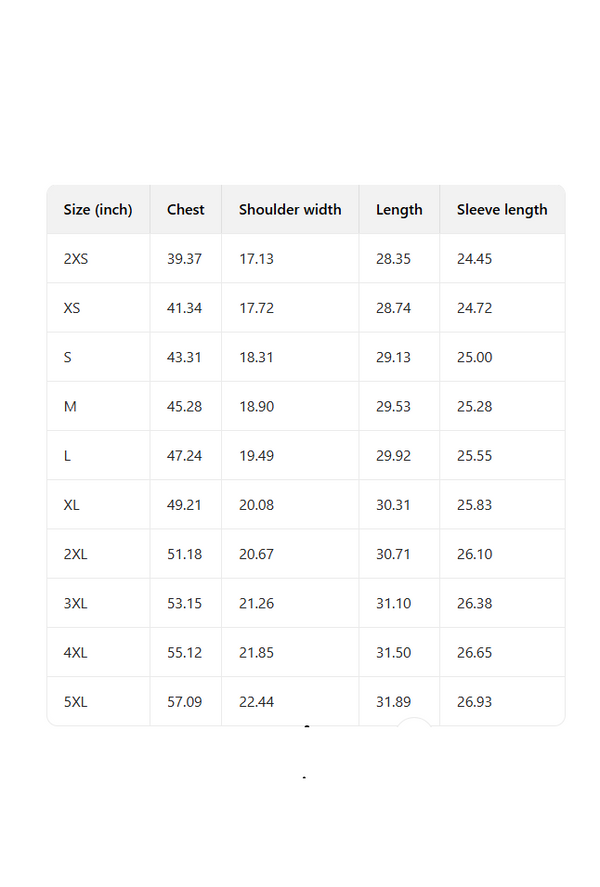Select the M size row label
Screen dimensions: 600x887
pos(70,407)
